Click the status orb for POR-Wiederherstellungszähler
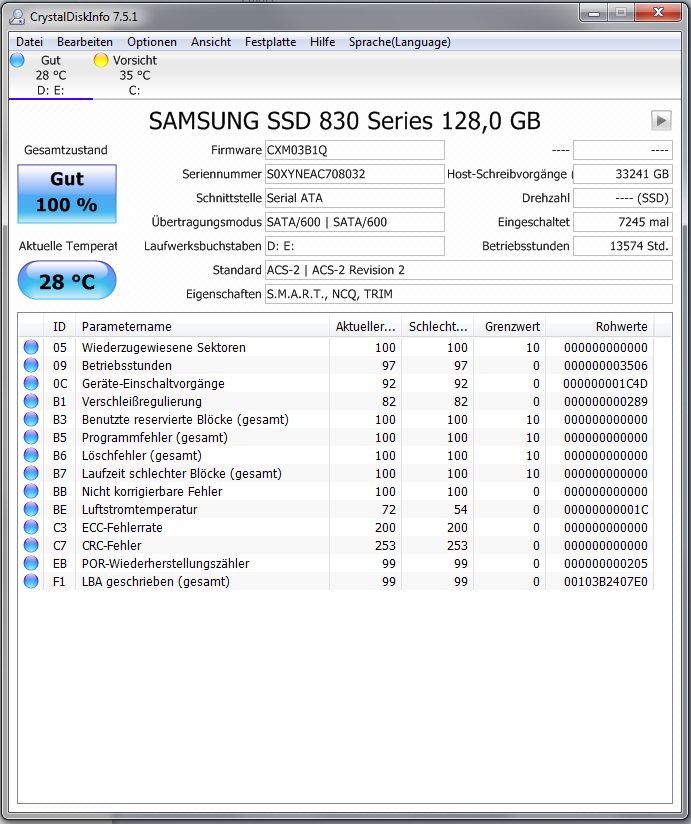691x824 pixels. (31, 563)
